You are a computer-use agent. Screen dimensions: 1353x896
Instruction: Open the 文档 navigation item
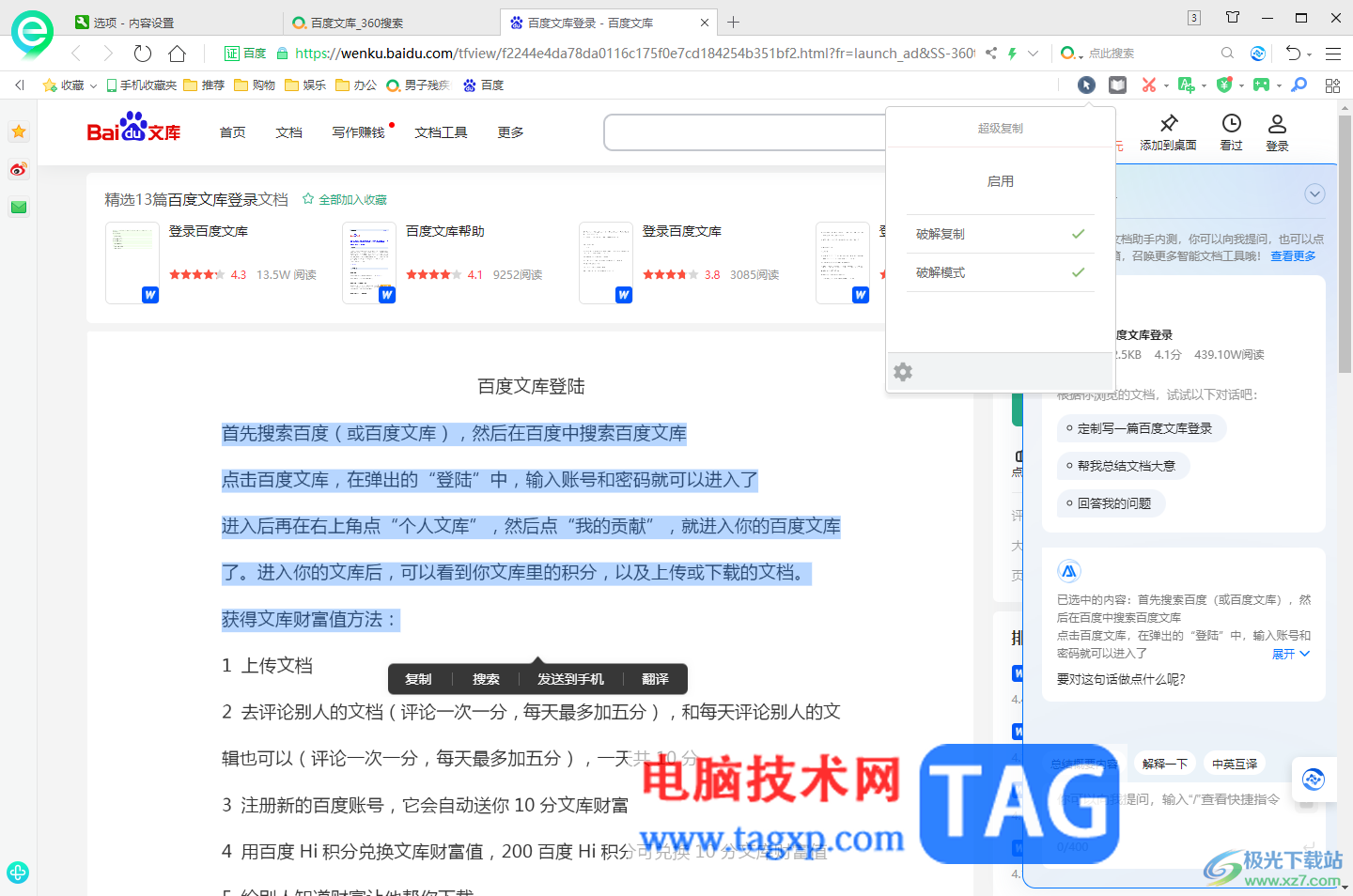[288, 132]
